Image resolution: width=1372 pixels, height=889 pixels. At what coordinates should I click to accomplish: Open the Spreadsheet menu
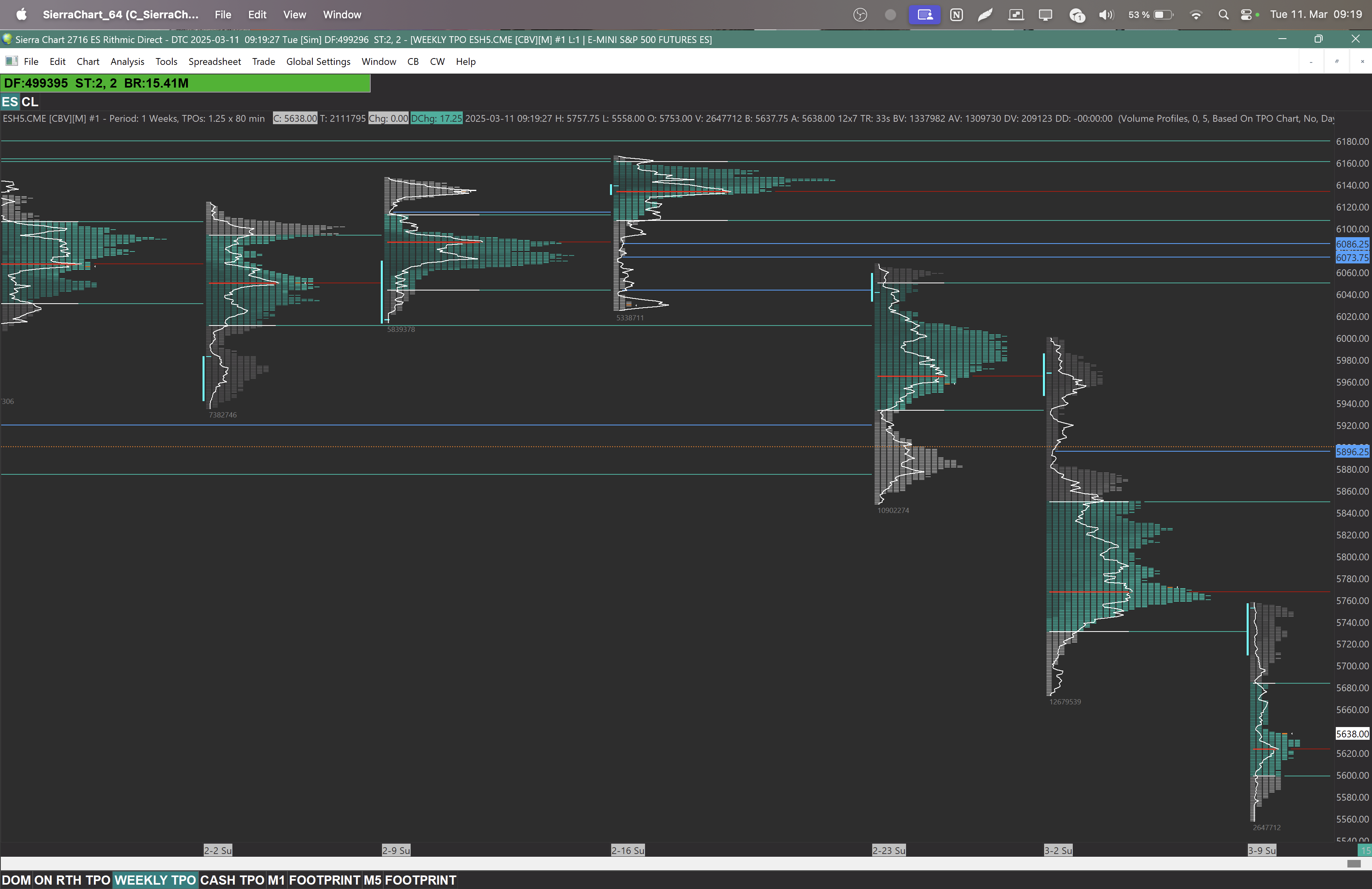coord(214,62)
